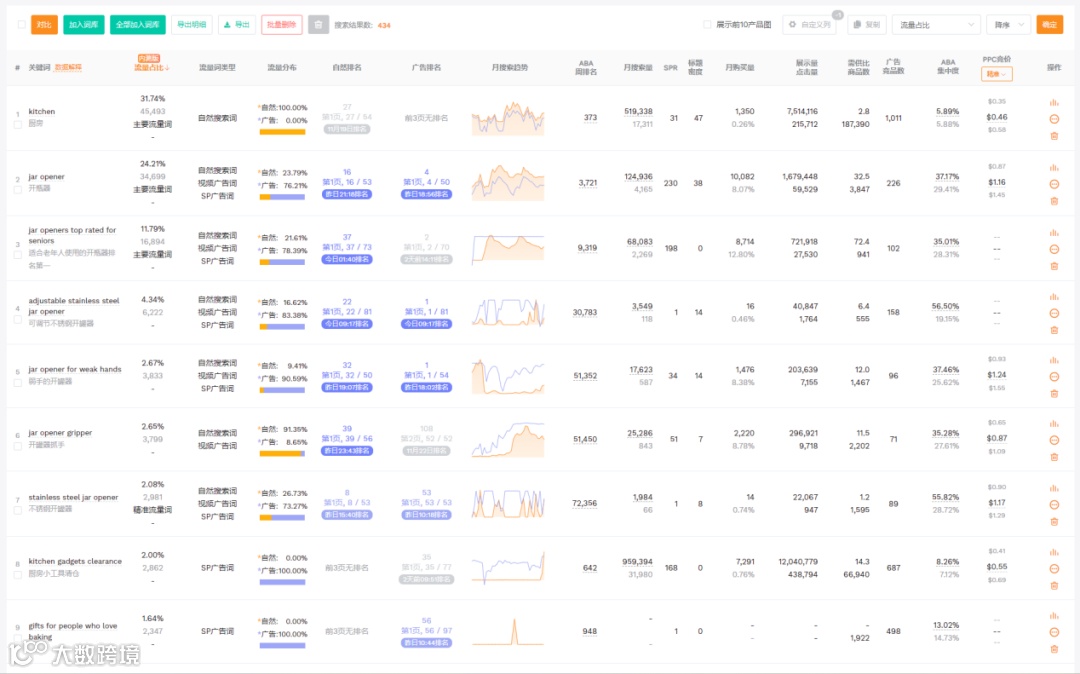Click the 月购买量 column header
This screenshot has height=674, width=1080.
tap(740, 67)
